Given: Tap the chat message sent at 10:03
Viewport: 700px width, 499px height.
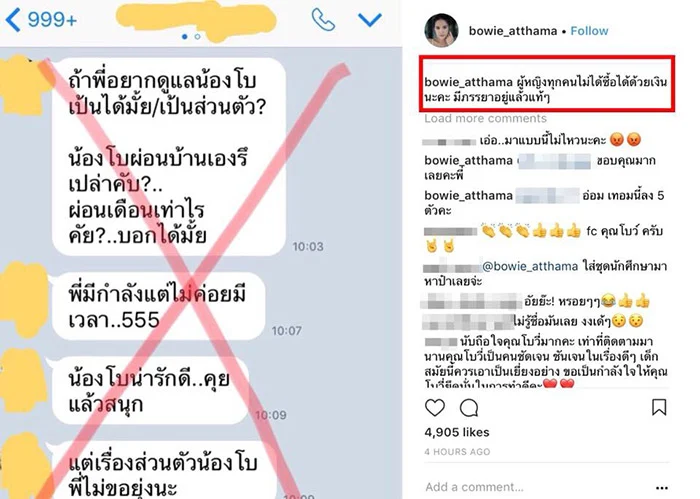Looking at the screenshot, I should click(169, 156).
